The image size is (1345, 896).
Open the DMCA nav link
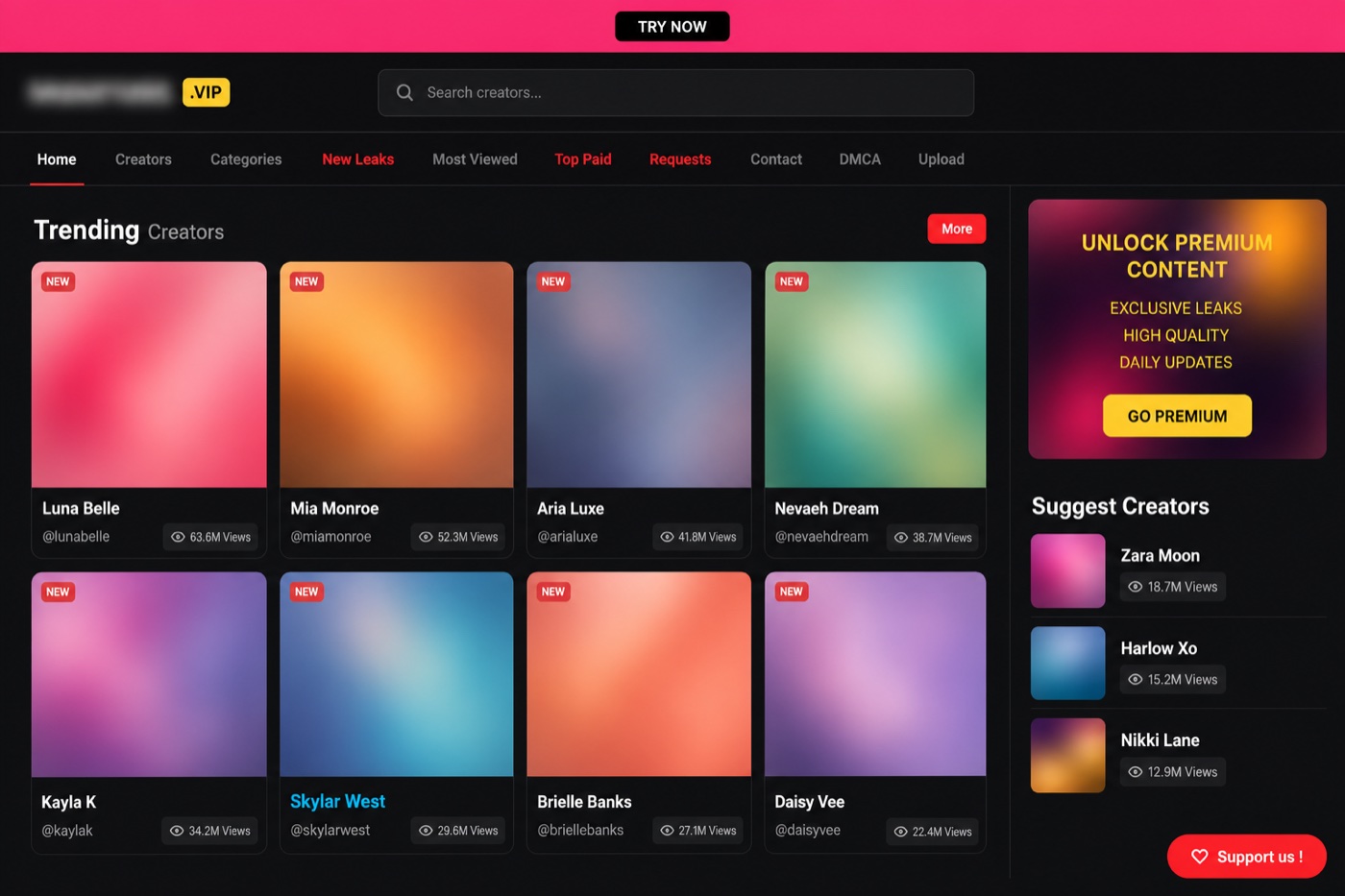point(860,159)
